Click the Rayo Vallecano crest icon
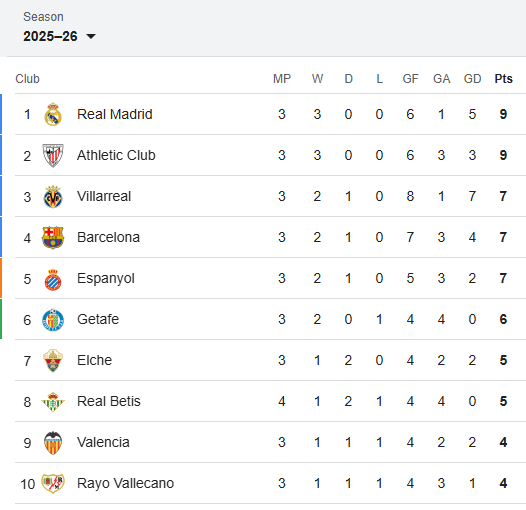Image resolution: width=526 pixels, height=510 pixels. tap(53, 483)
